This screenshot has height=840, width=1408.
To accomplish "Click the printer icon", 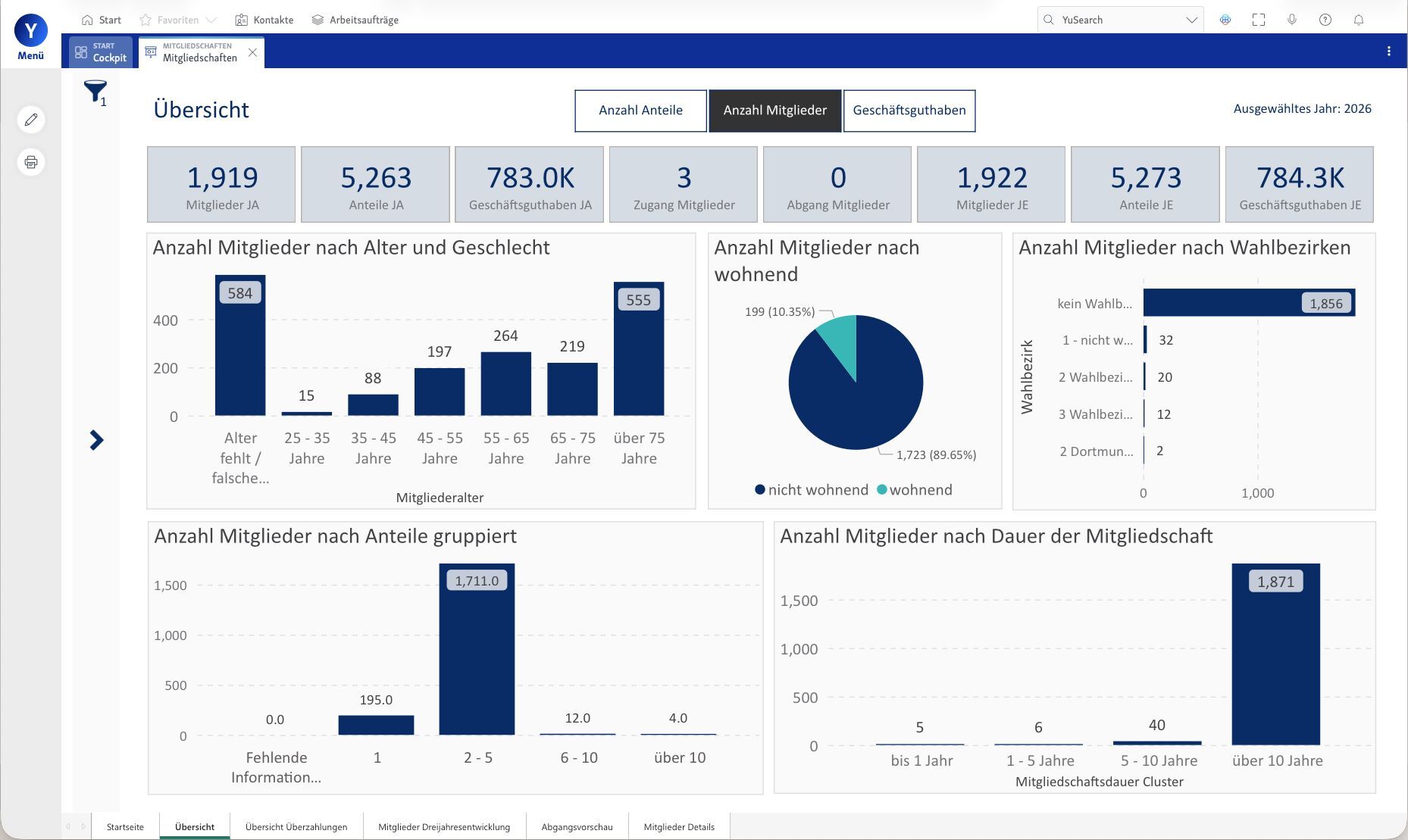I will (x=31, y=162).
